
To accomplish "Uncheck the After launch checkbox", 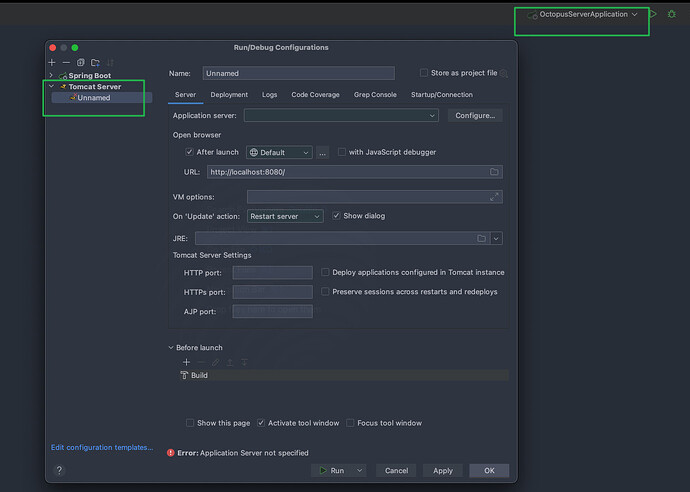I will tap(189, 152).
